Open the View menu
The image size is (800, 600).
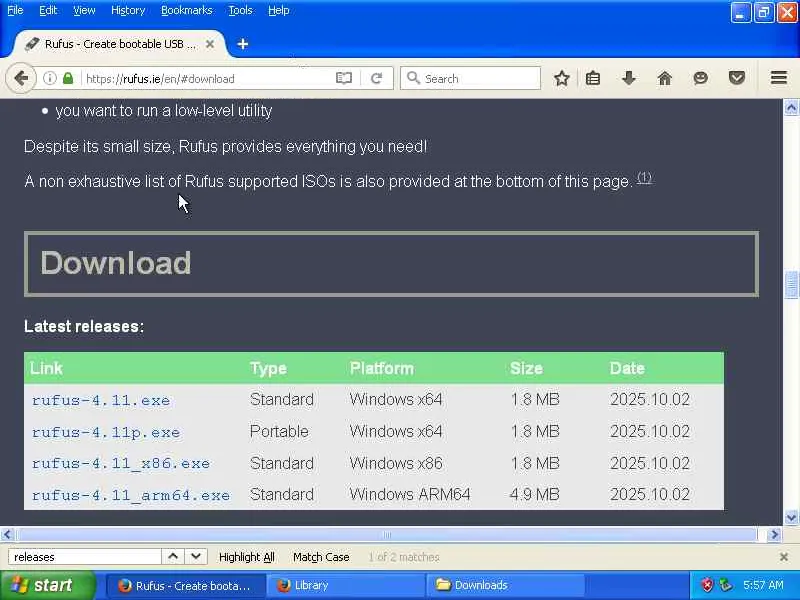click(84, 10)
